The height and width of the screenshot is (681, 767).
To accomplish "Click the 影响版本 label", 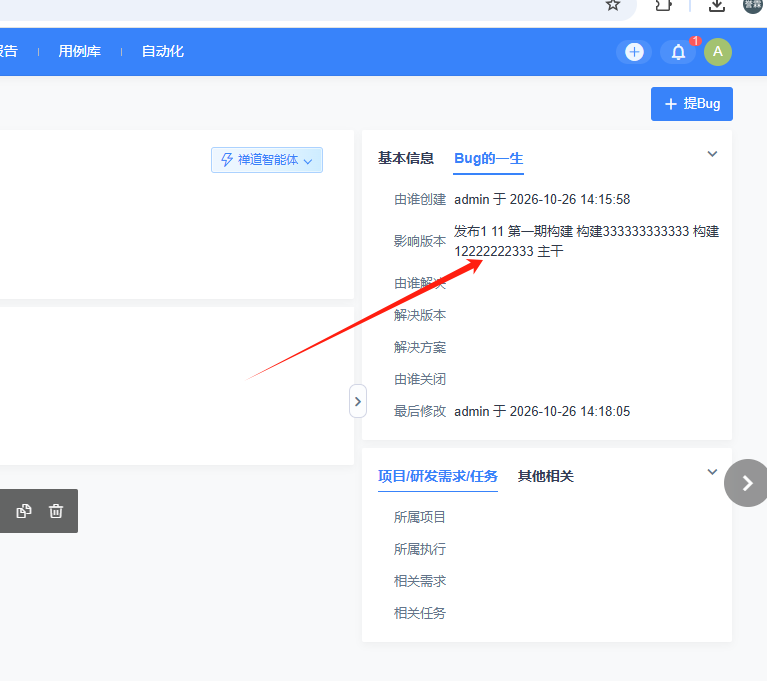I will pos(420,241).
